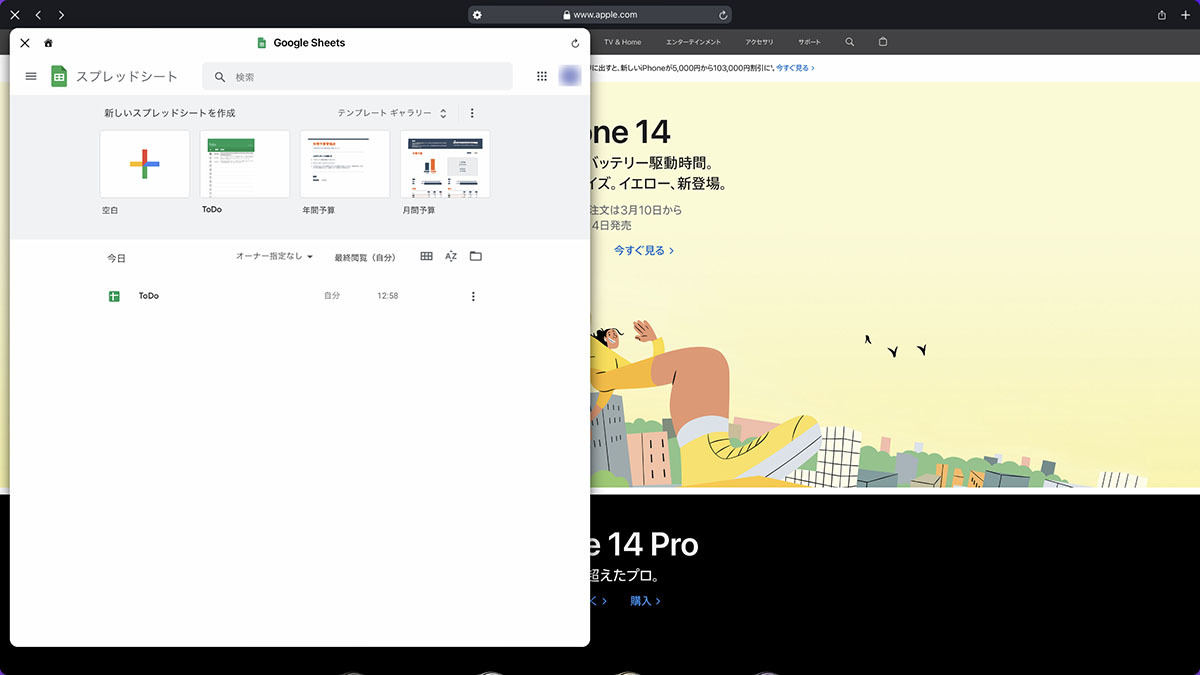Click the 最終閲覧（自分） column header
The image size is (1200, 675).
tap(365, 258)
